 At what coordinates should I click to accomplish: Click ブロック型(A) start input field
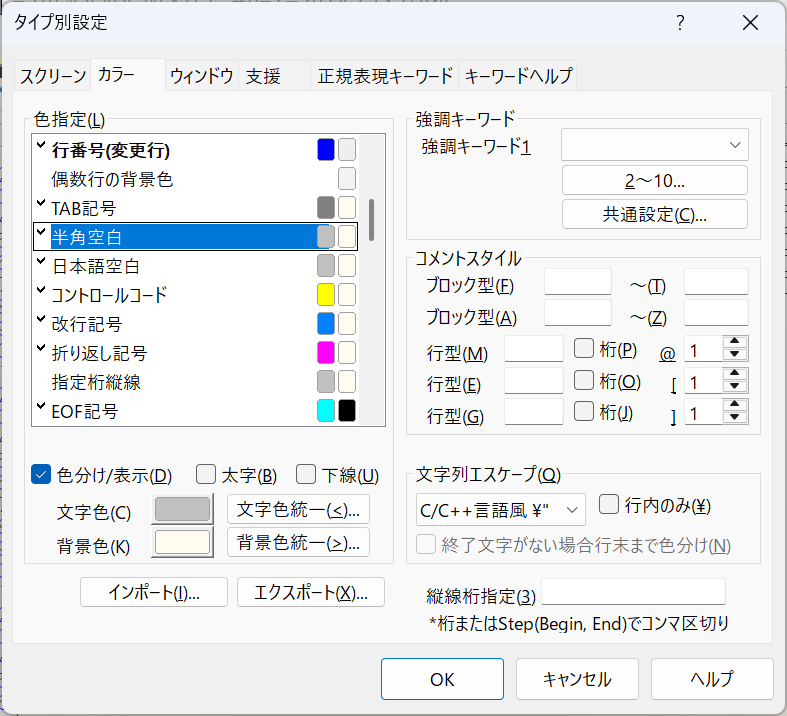578,313
